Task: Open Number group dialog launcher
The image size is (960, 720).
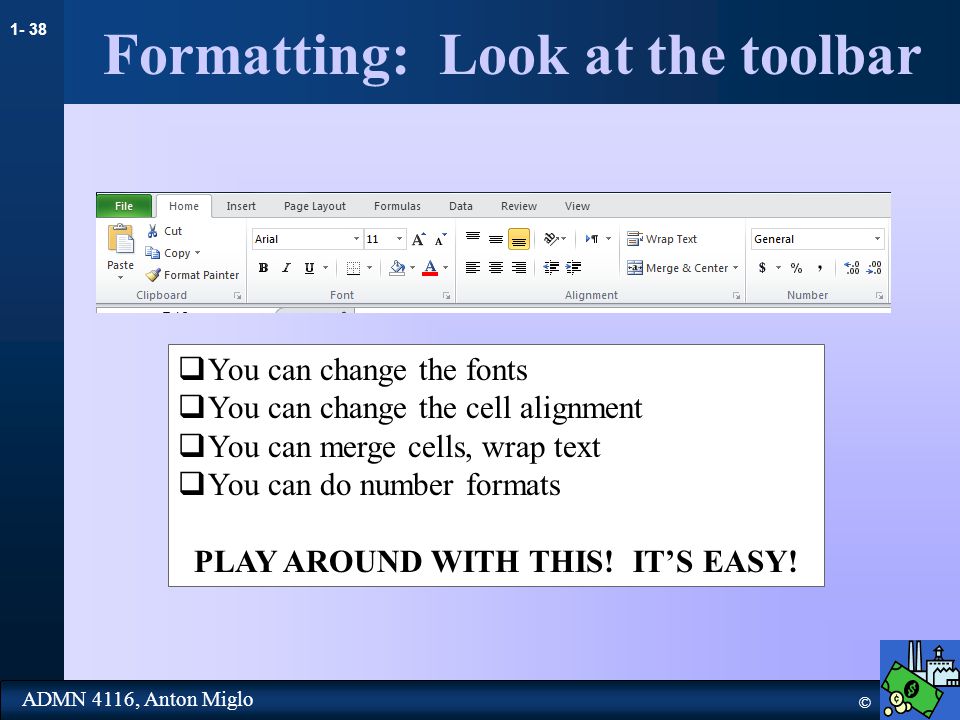Action: click(x=879, y=296)
